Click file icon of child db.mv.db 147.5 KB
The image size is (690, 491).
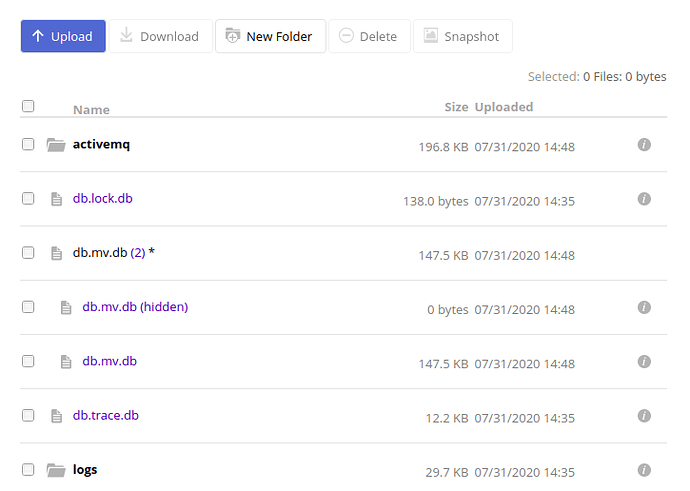pyautogui.click(x=66, y=362)
